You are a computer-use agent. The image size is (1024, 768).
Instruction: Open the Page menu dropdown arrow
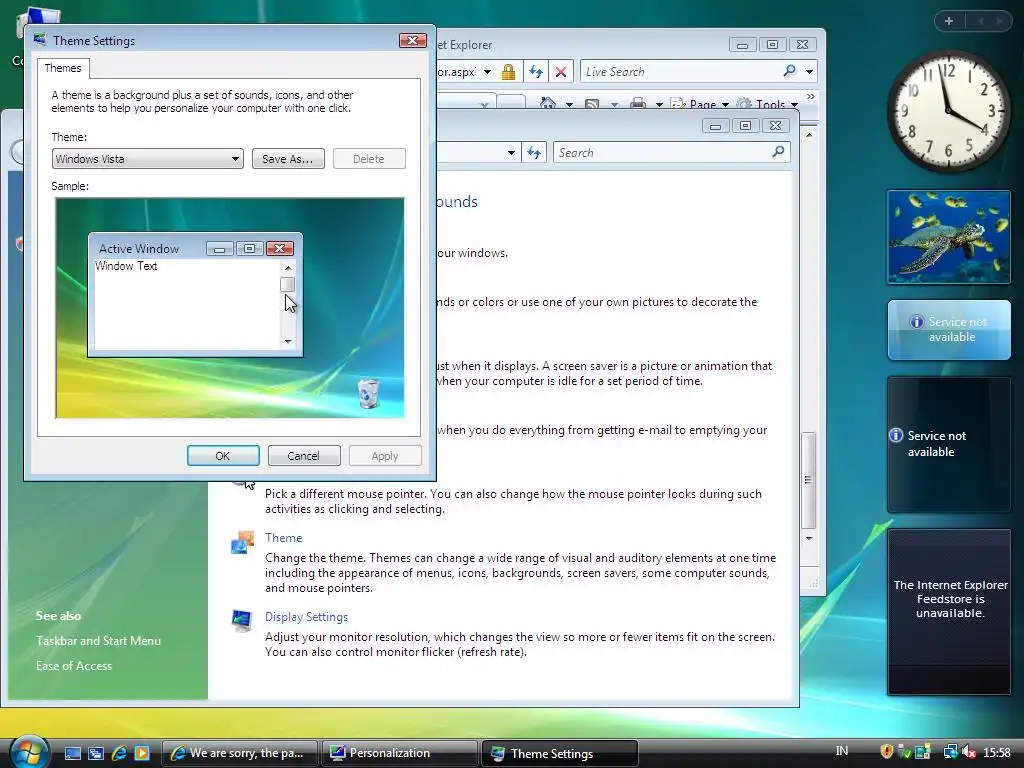tap(725, 104)
